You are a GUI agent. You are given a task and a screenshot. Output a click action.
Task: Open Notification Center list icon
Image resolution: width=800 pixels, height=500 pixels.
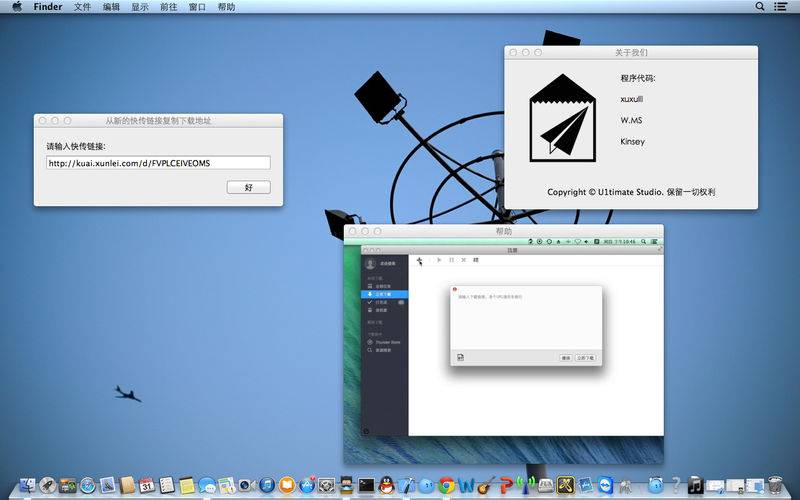pos(780,7)
